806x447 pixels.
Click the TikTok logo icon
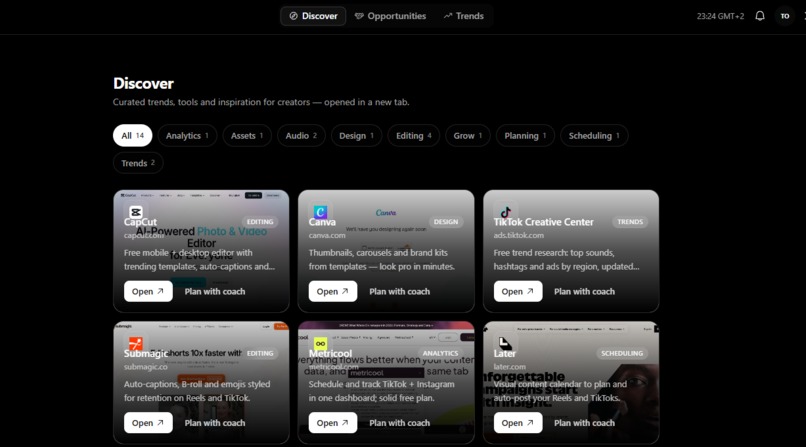coord(505,212)
